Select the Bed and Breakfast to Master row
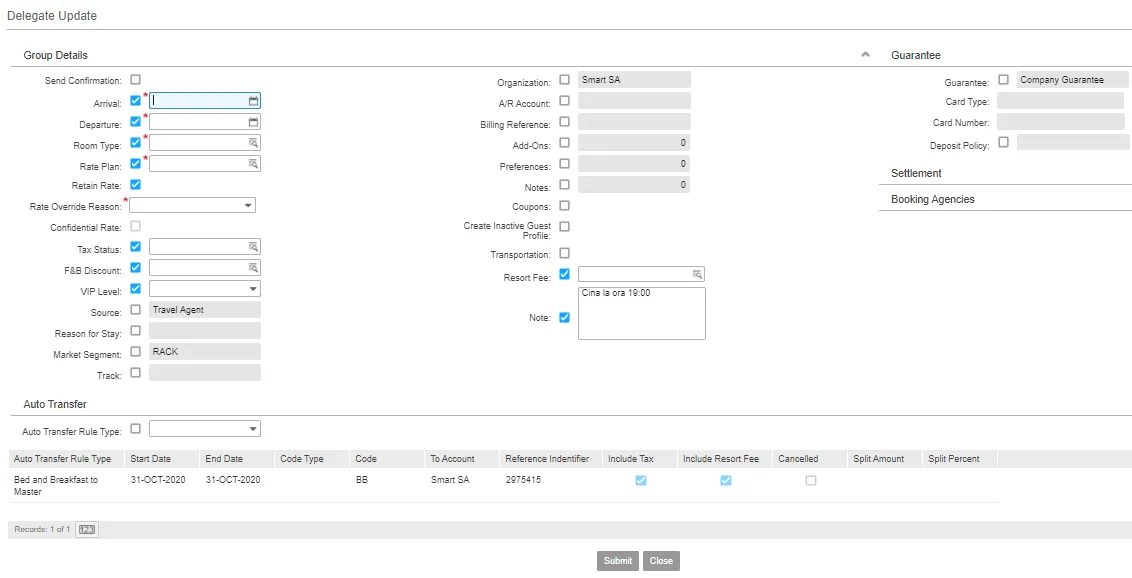This screenshot has width=1132, height=578. [x=504, y=486]
